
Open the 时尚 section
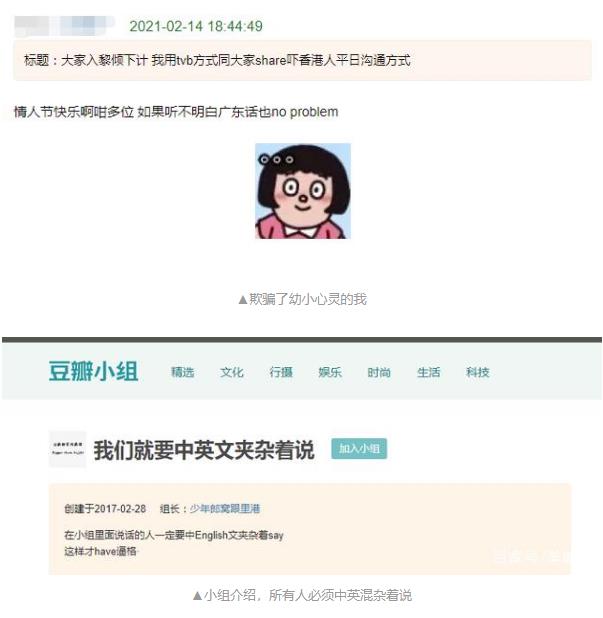click(379, 372)
